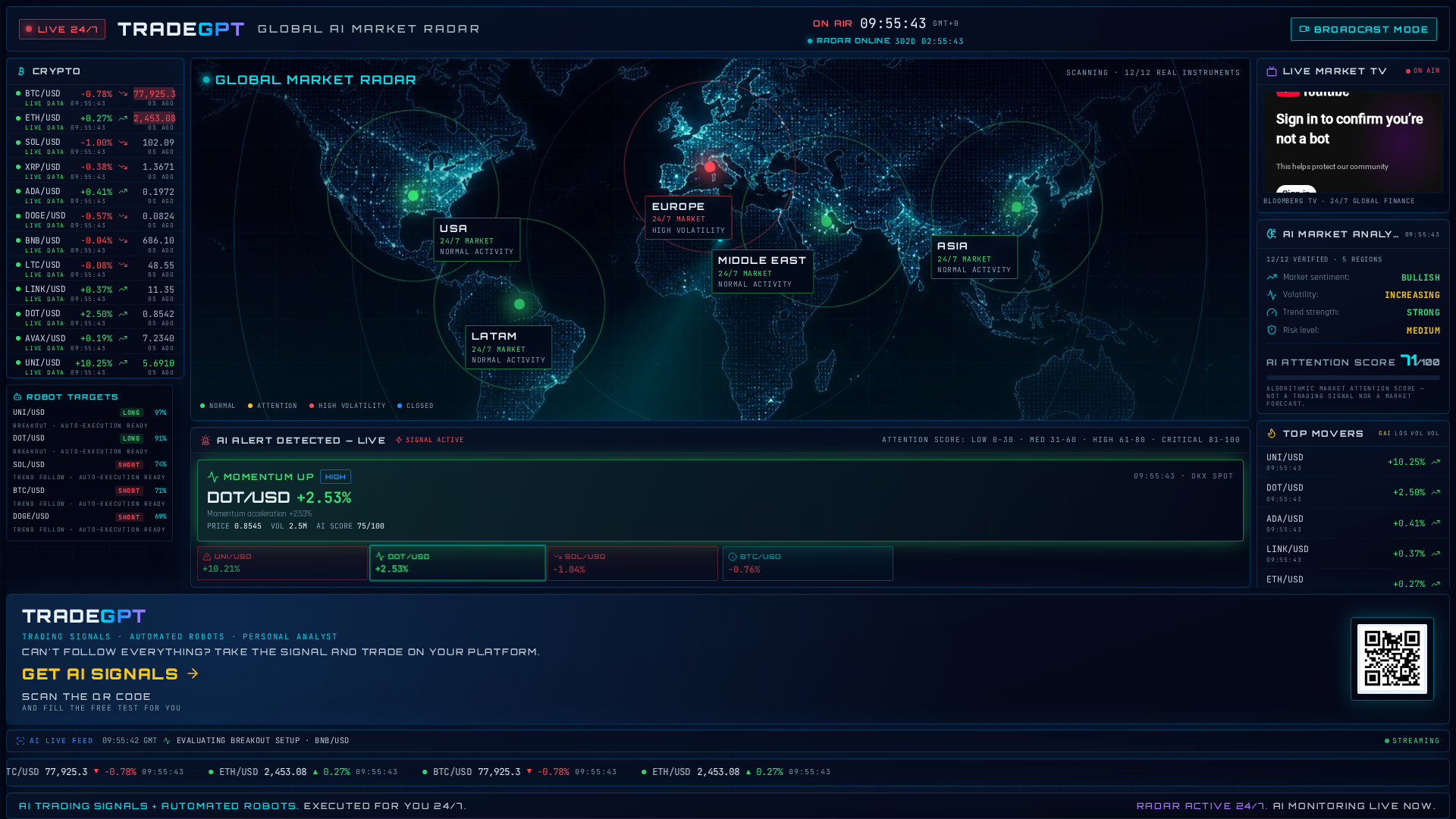Select the LINK/USD crypto row
The height and width of the screenshot is (819, 1456).
pos(96,293)
